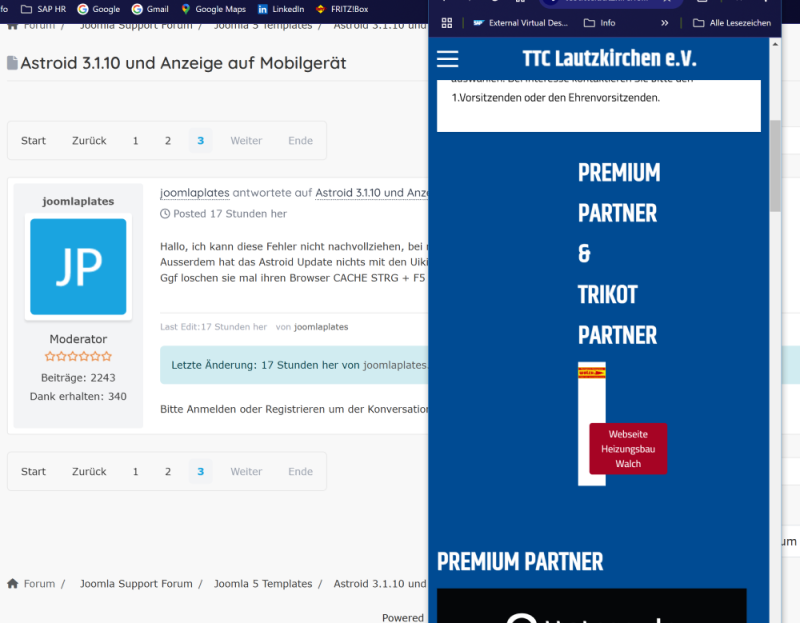The image size is (800, 623).
Task: Go to Start in the top pagination
Action: (x=33, y=141)
